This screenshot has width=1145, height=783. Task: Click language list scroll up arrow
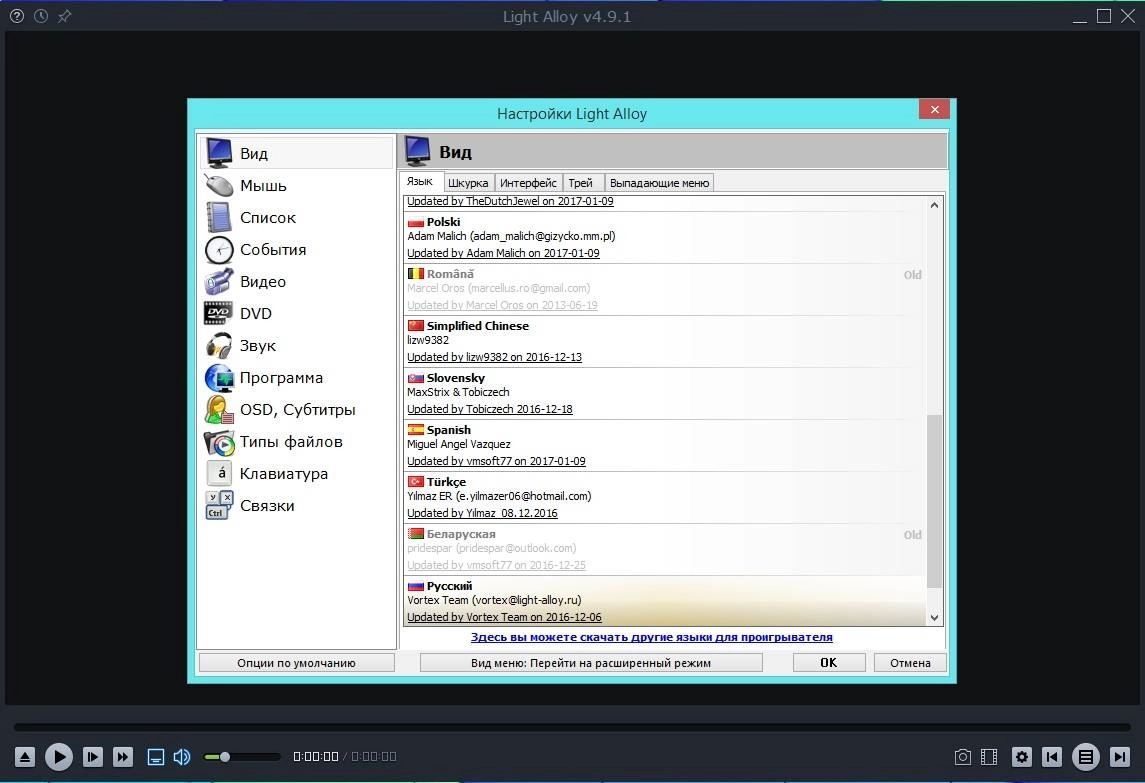pyautogui.click(x=934, y=205)
